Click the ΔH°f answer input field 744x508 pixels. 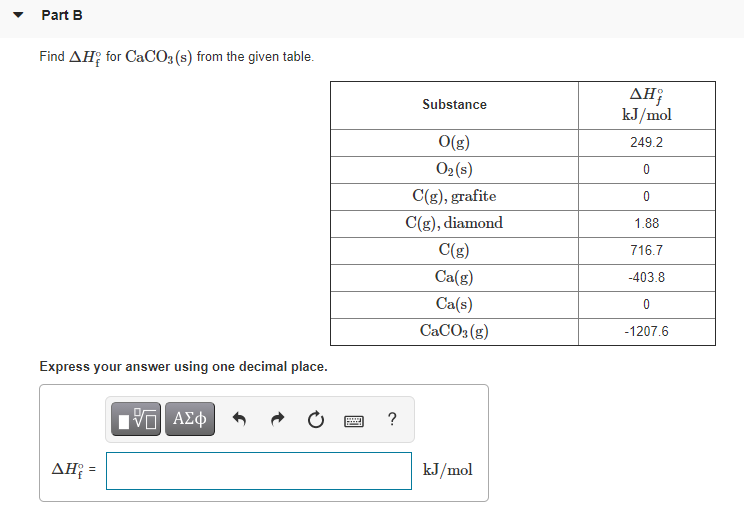click(x=259, y=471)
